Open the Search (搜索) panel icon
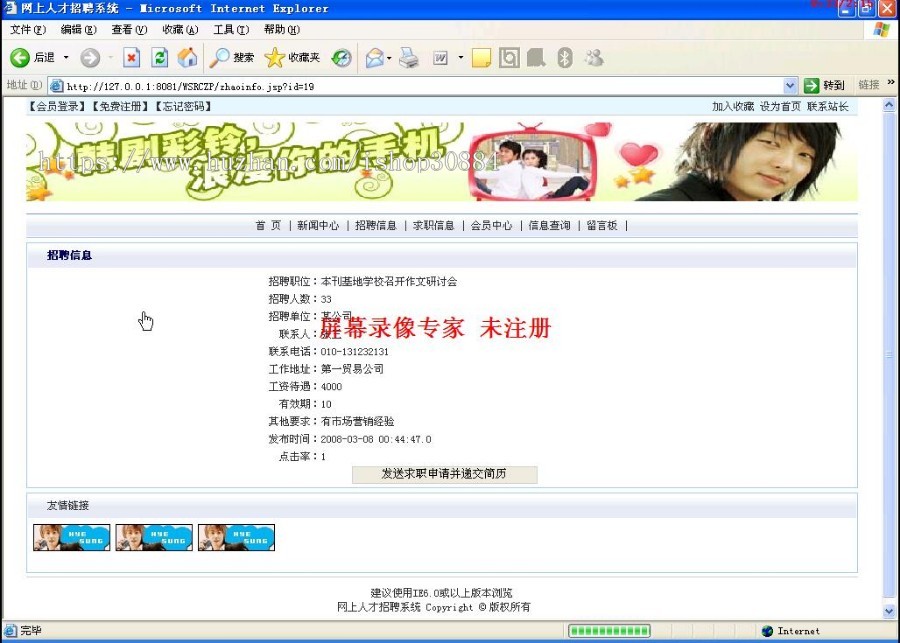The image size is (900, 643). point(220,57)
